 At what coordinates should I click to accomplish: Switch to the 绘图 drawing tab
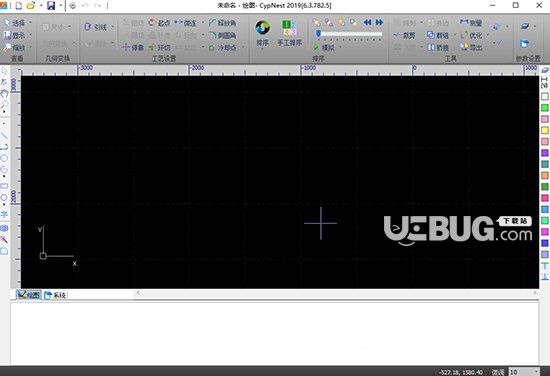pyautogui.click(x=29, y=295)
